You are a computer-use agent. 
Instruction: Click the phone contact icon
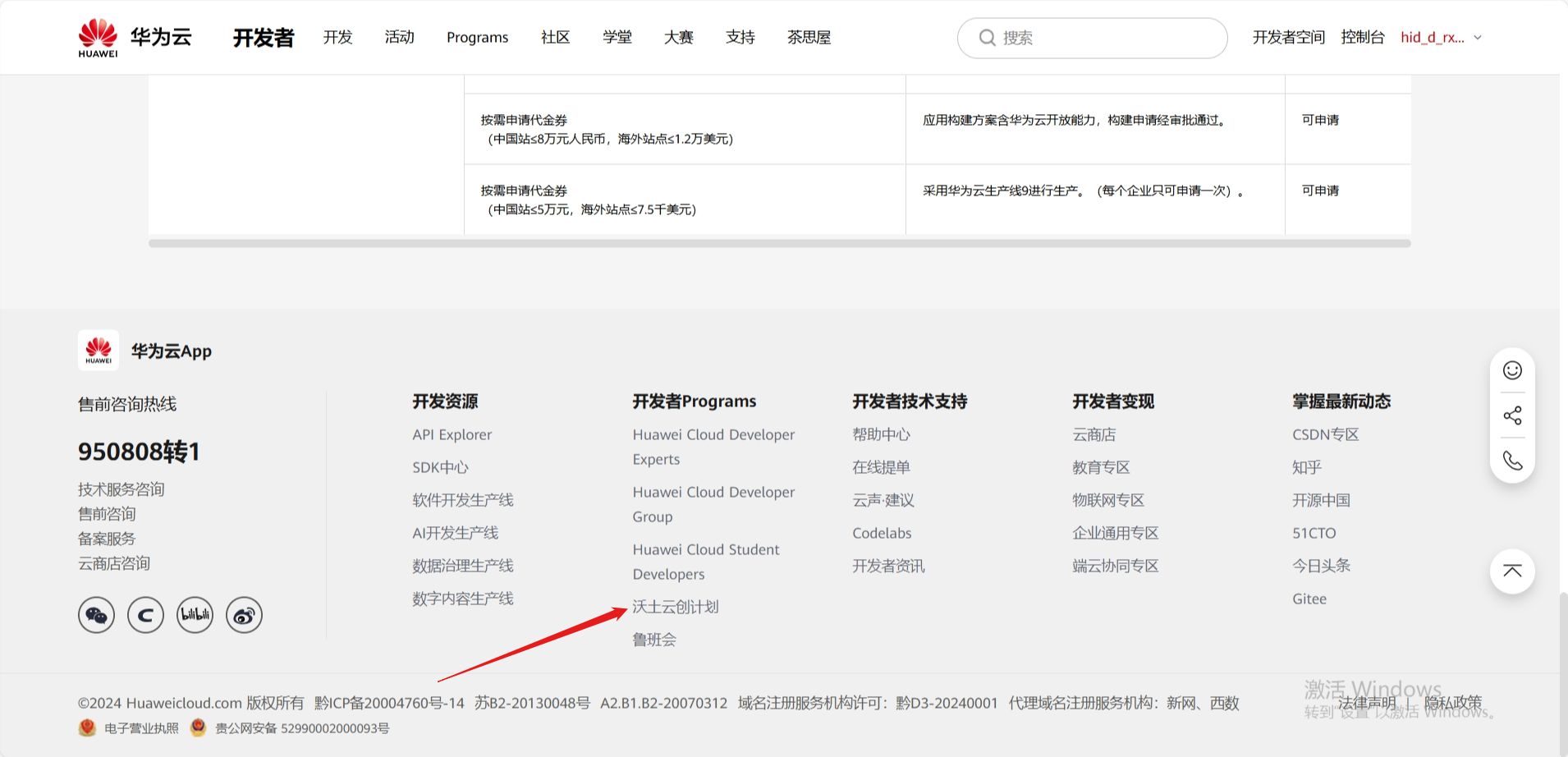(1512, 461)
